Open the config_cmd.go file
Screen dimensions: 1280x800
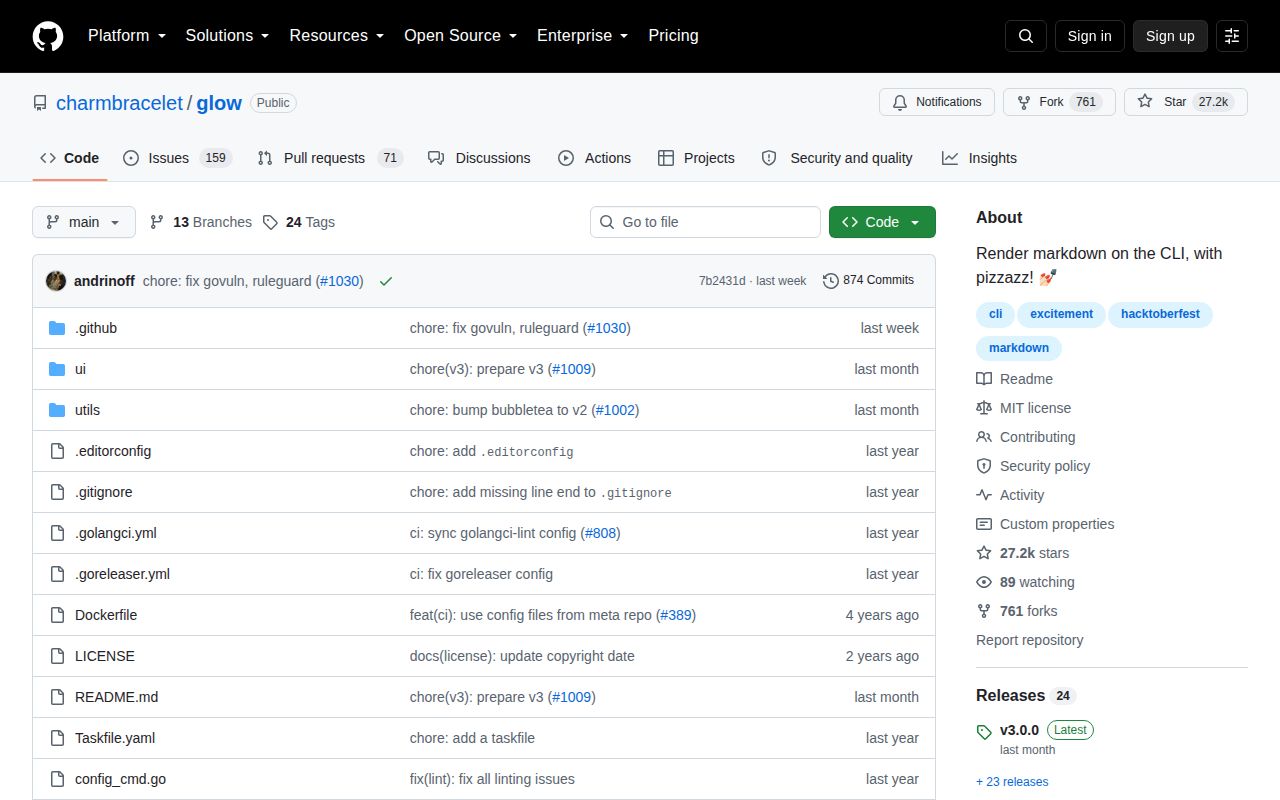[x=120, y=779]
